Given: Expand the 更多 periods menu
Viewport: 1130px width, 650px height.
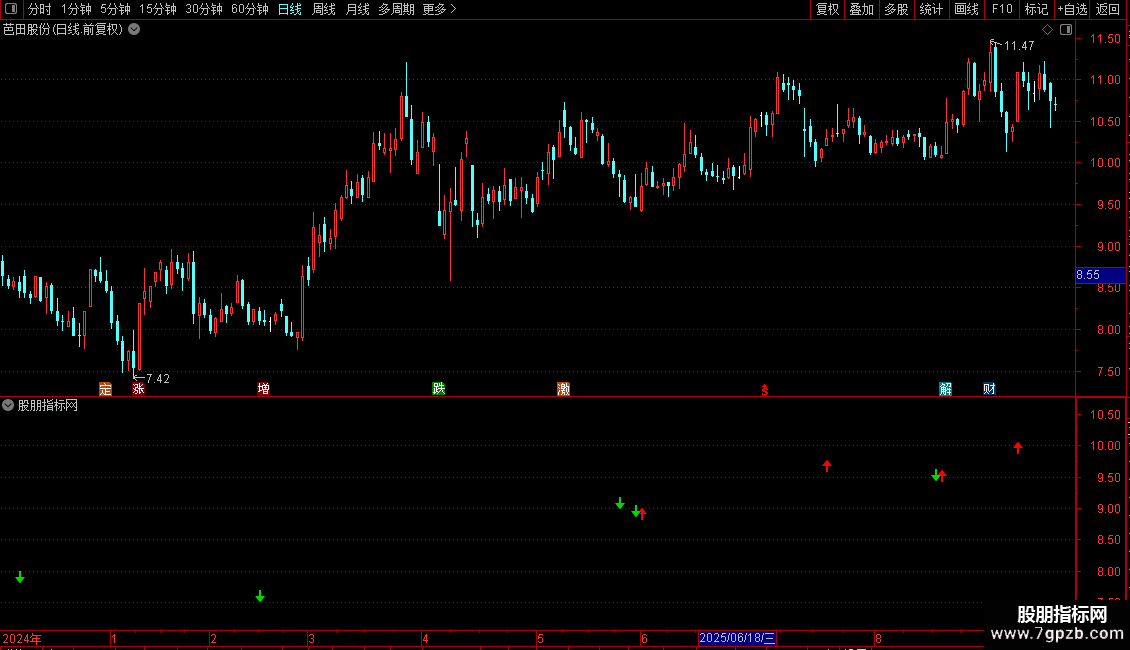Looking at the screenshot, I should (x=439, y=9).
